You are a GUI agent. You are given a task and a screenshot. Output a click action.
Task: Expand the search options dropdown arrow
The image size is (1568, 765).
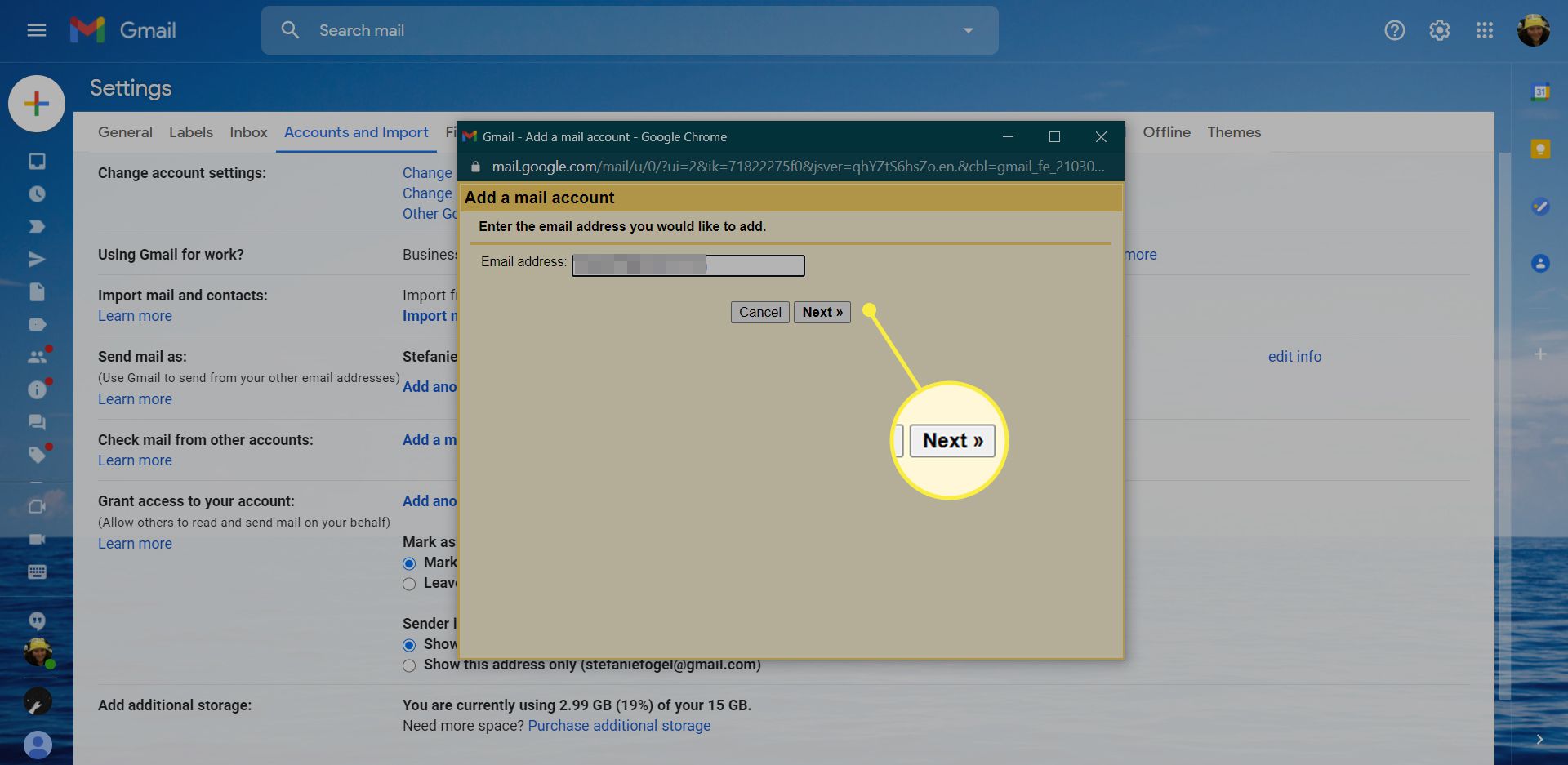click(x=968, y=30)
